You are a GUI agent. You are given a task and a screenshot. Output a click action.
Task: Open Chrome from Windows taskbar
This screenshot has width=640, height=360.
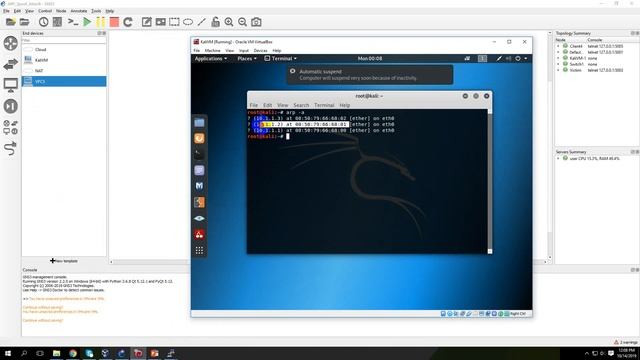[x=73, y=353]
